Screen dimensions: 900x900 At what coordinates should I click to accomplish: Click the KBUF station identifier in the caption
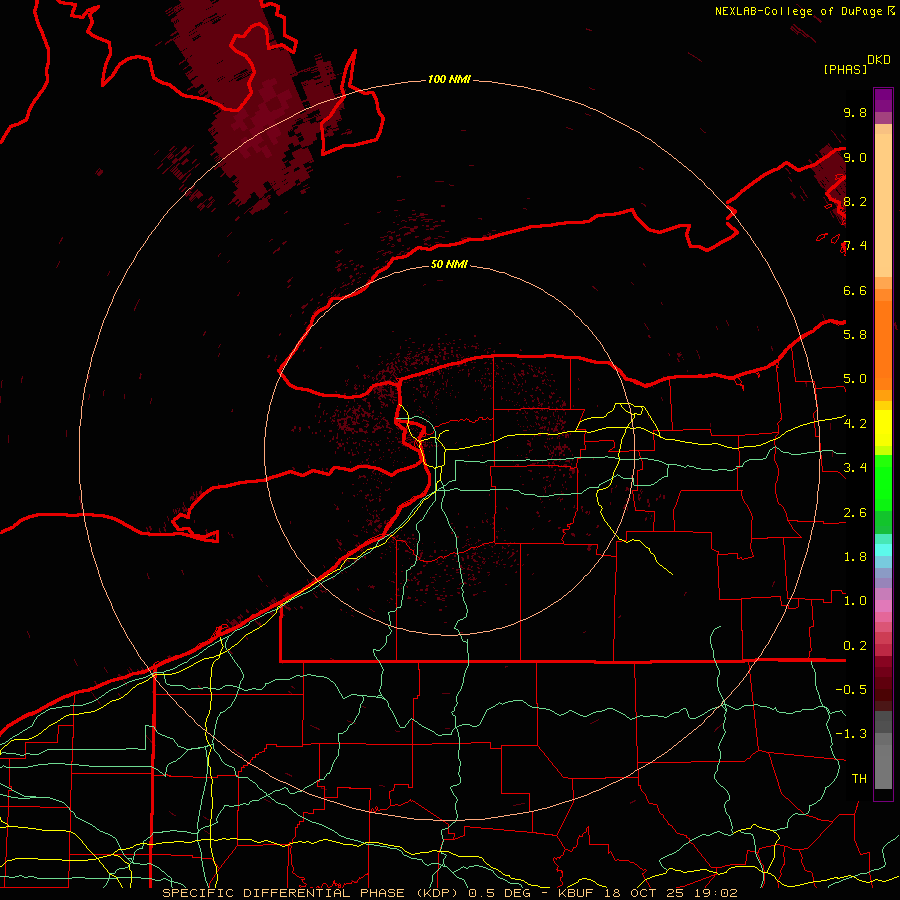(x=576, y=893)
